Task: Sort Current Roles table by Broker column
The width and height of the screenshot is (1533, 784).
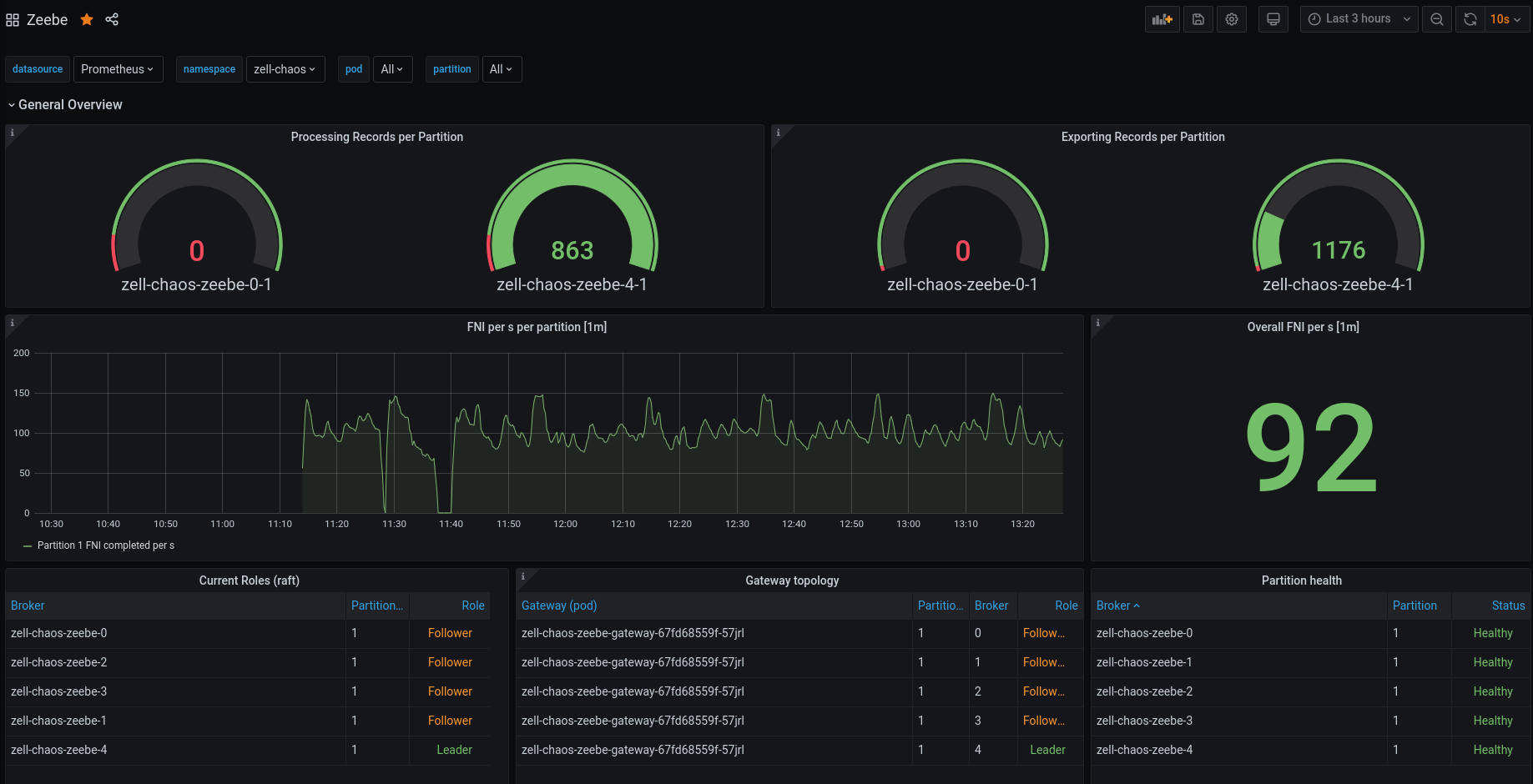Action: (x=28, y=606)
